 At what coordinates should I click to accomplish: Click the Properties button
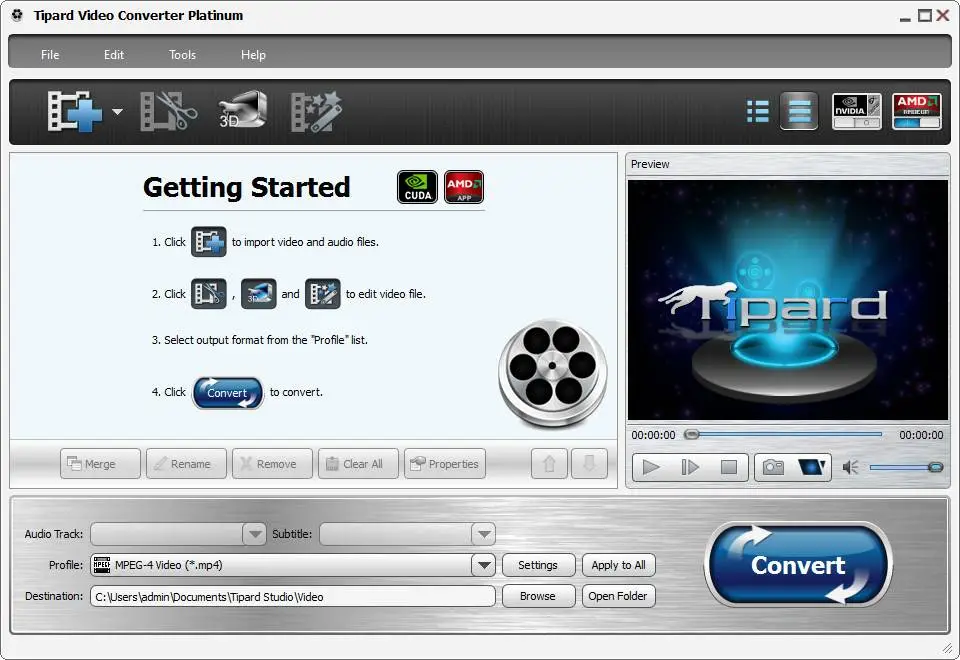click(445, 463)
